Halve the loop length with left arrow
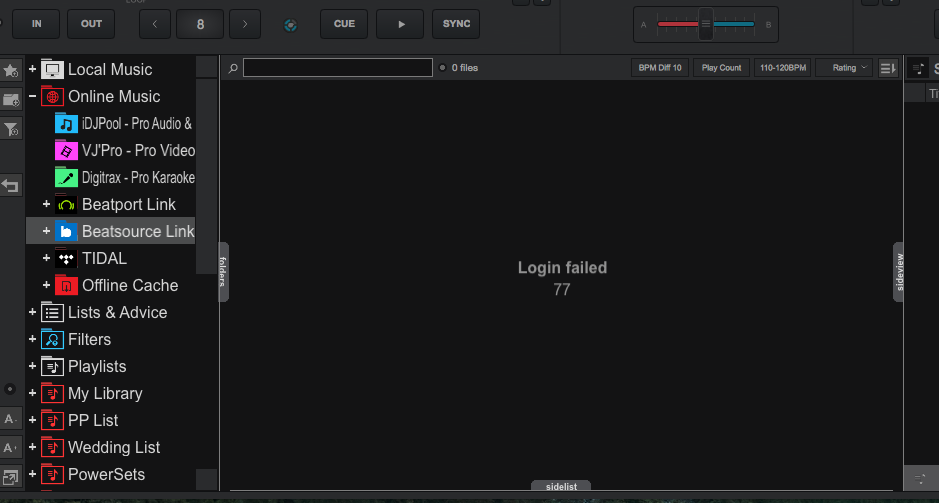The height and width of the screenshot is (503, 939). [155, 24]
